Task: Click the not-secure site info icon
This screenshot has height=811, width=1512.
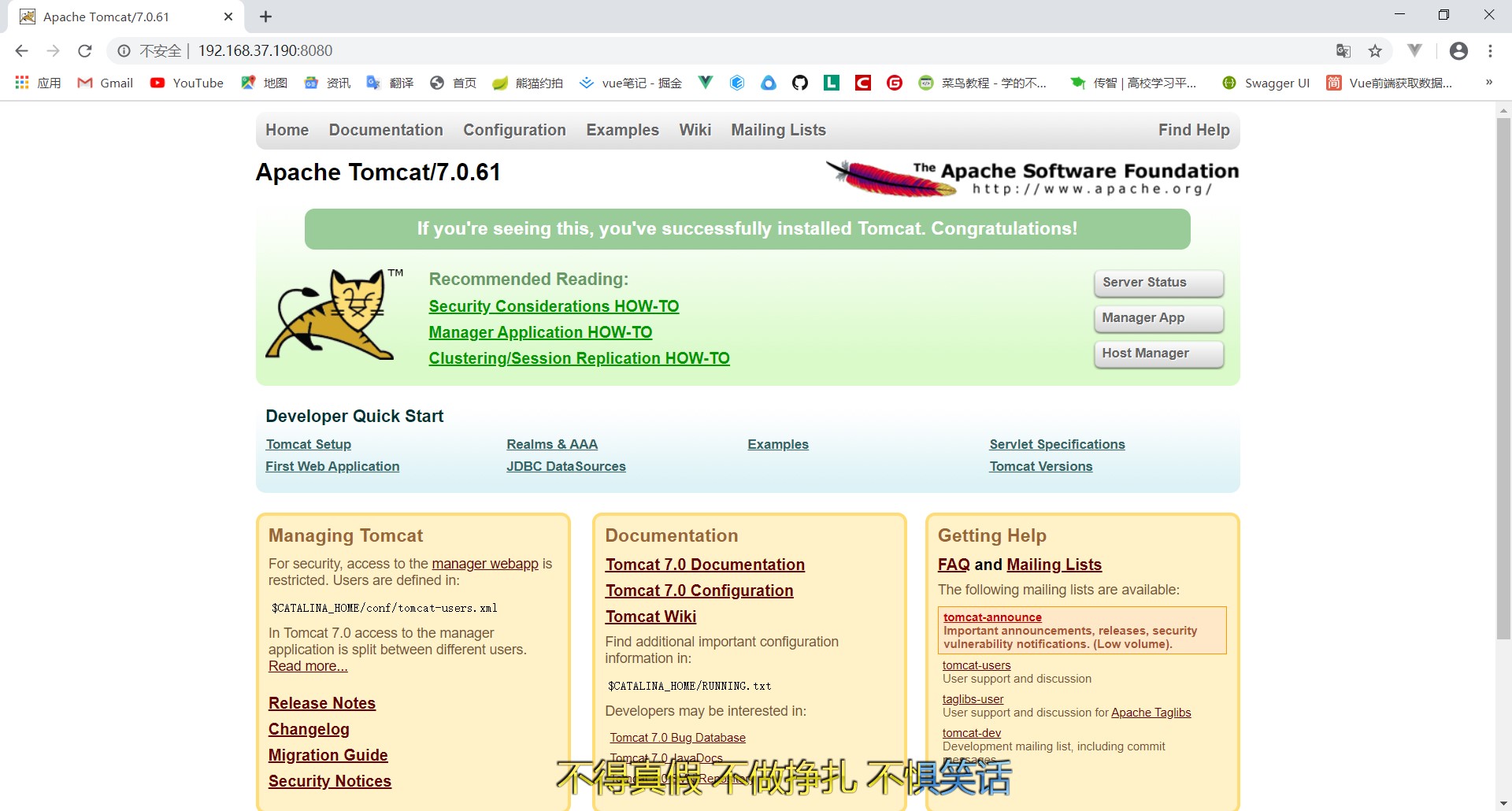Action: point(124,51)
